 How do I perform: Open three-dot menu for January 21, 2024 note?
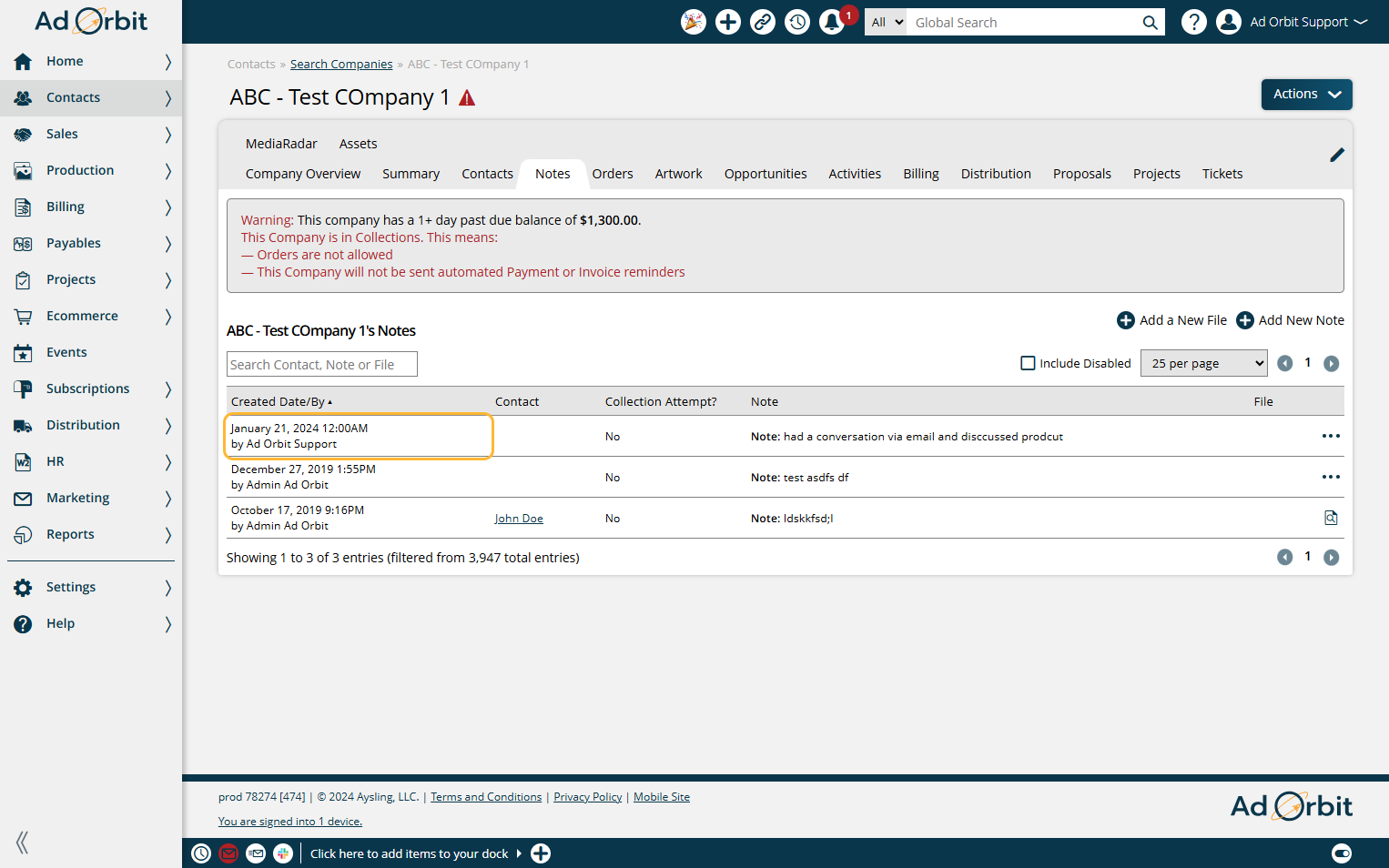click(1331, 436)
